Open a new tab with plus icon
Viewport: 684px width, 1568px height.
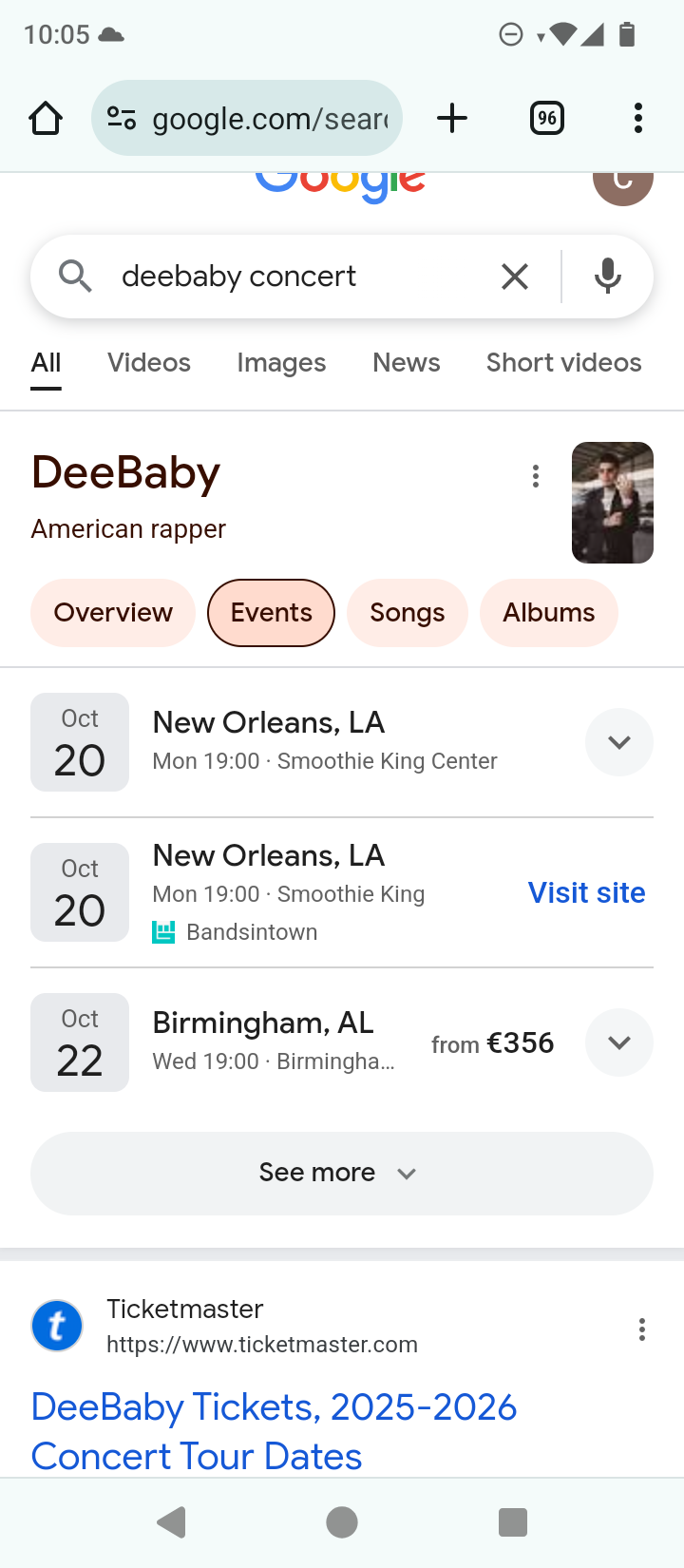click(x=452, y=118)
